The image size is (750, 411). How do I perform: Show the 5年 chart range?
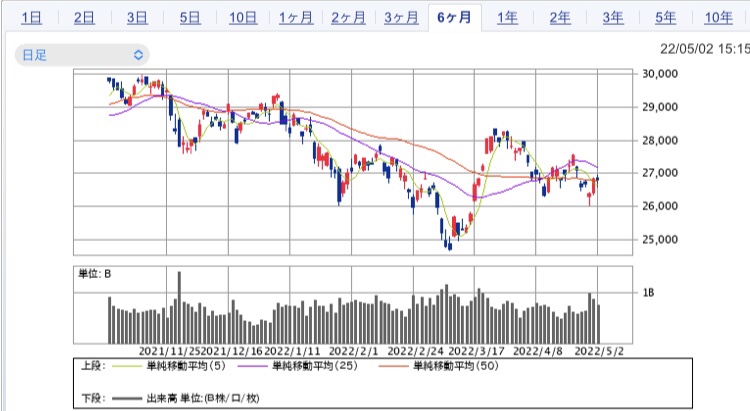tap(665, 17)
